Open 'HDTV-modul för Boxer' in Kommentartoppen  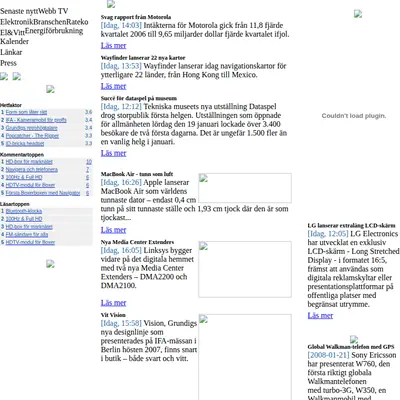click(x=30, y=185)
